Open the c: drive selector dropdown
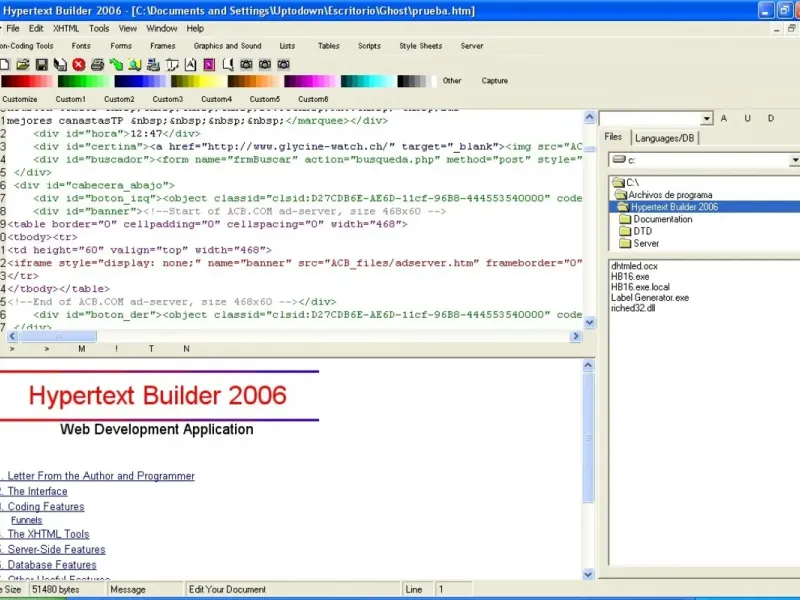 click(x=794, y=160)
